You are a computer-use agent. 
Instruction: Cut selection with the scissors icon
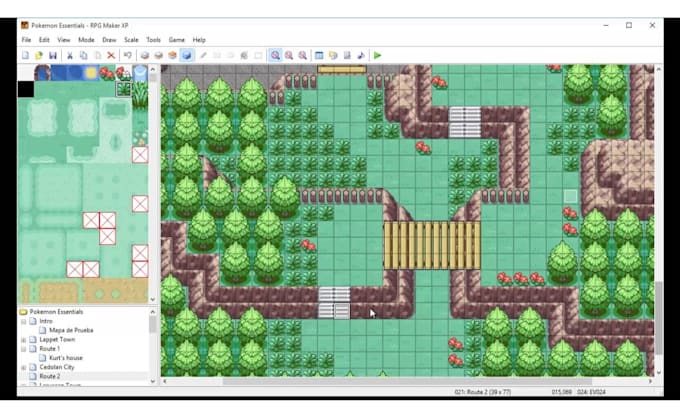(69, 55)
